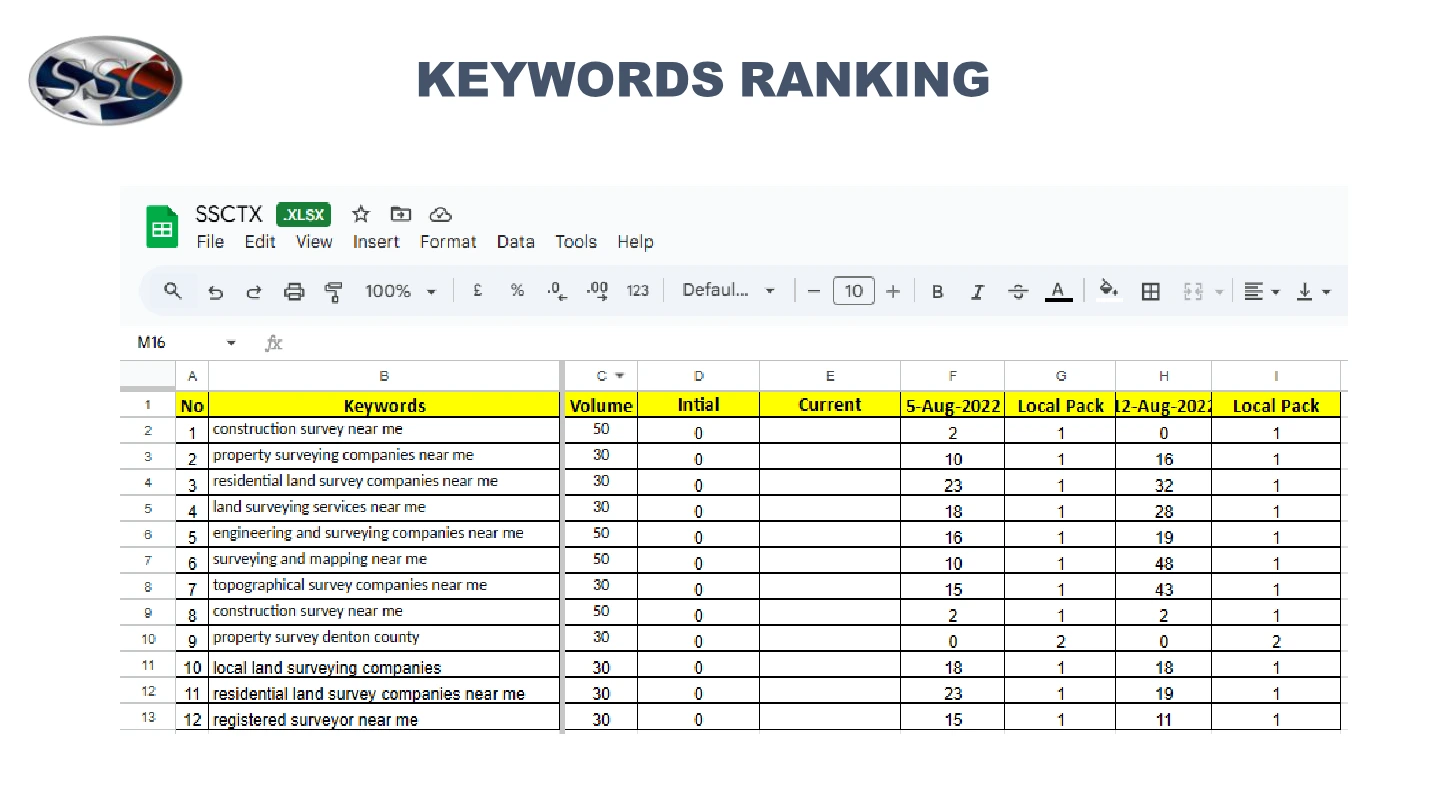This screenshot has height=810, width=1440.
Task: Open the File menu
Action: point(210,242)
